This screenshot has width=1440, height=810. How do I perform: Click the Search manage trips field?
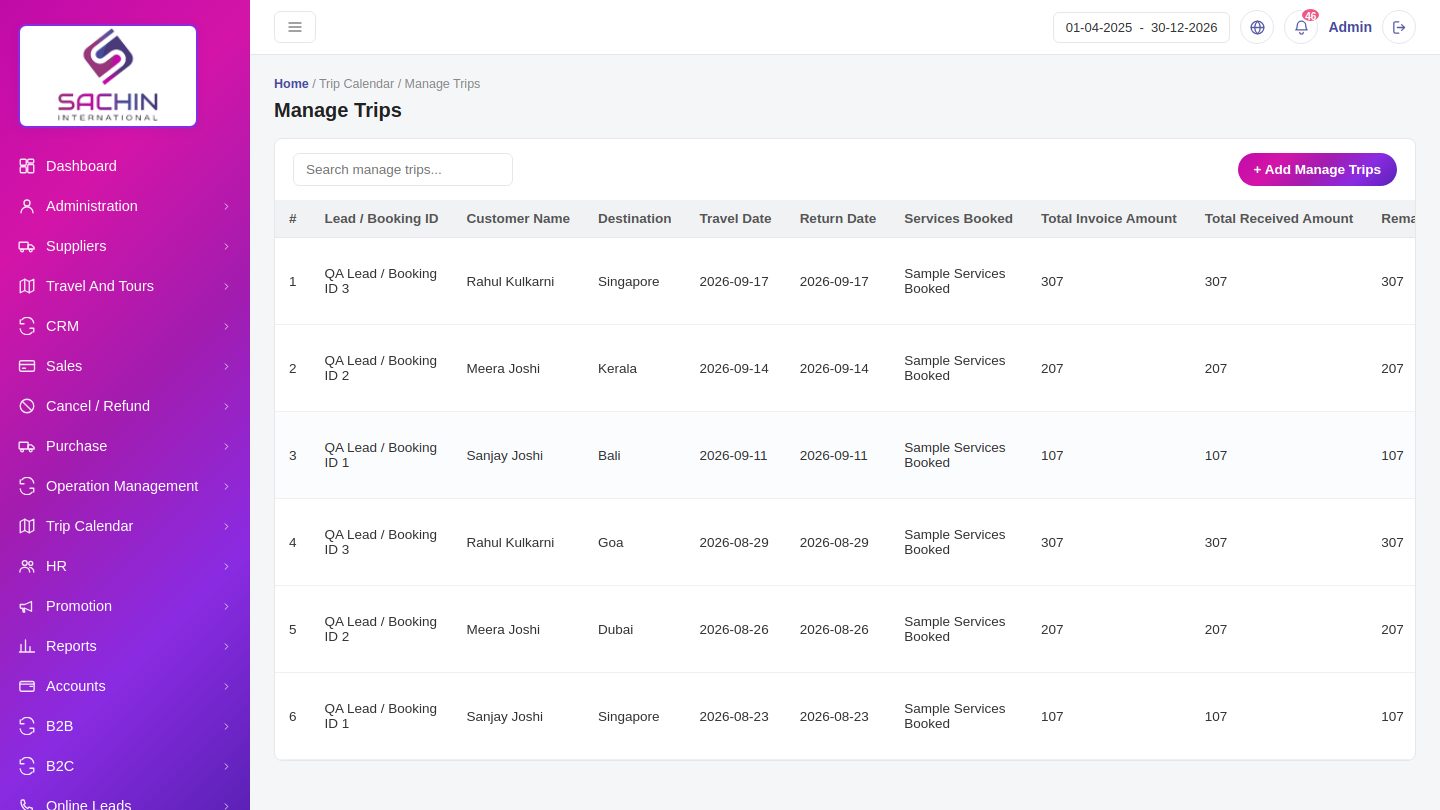click(x=403, y=169)
